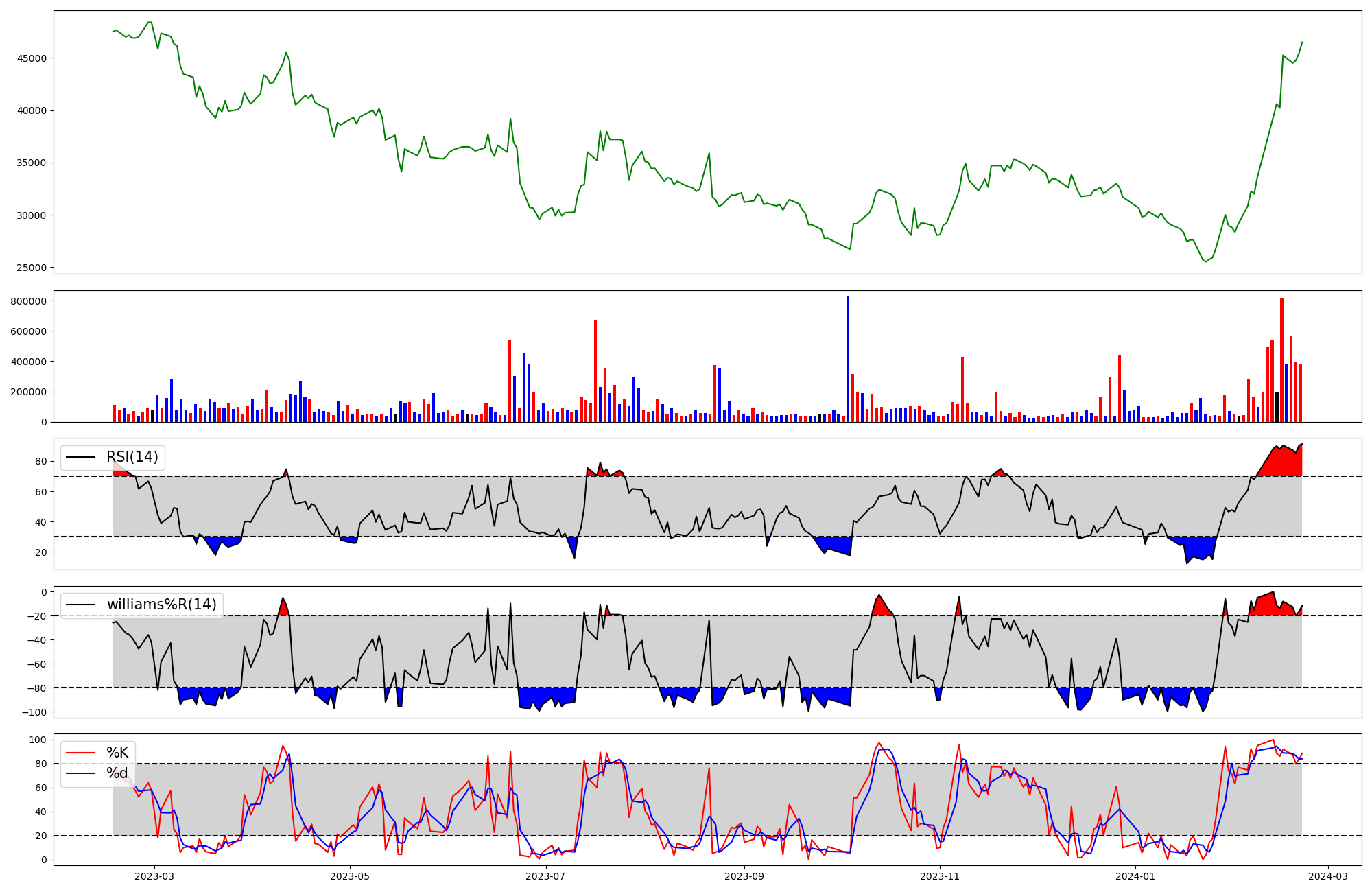Click the tallest blue volume bar
The image size is (1372, 892).
pos(848,359)
